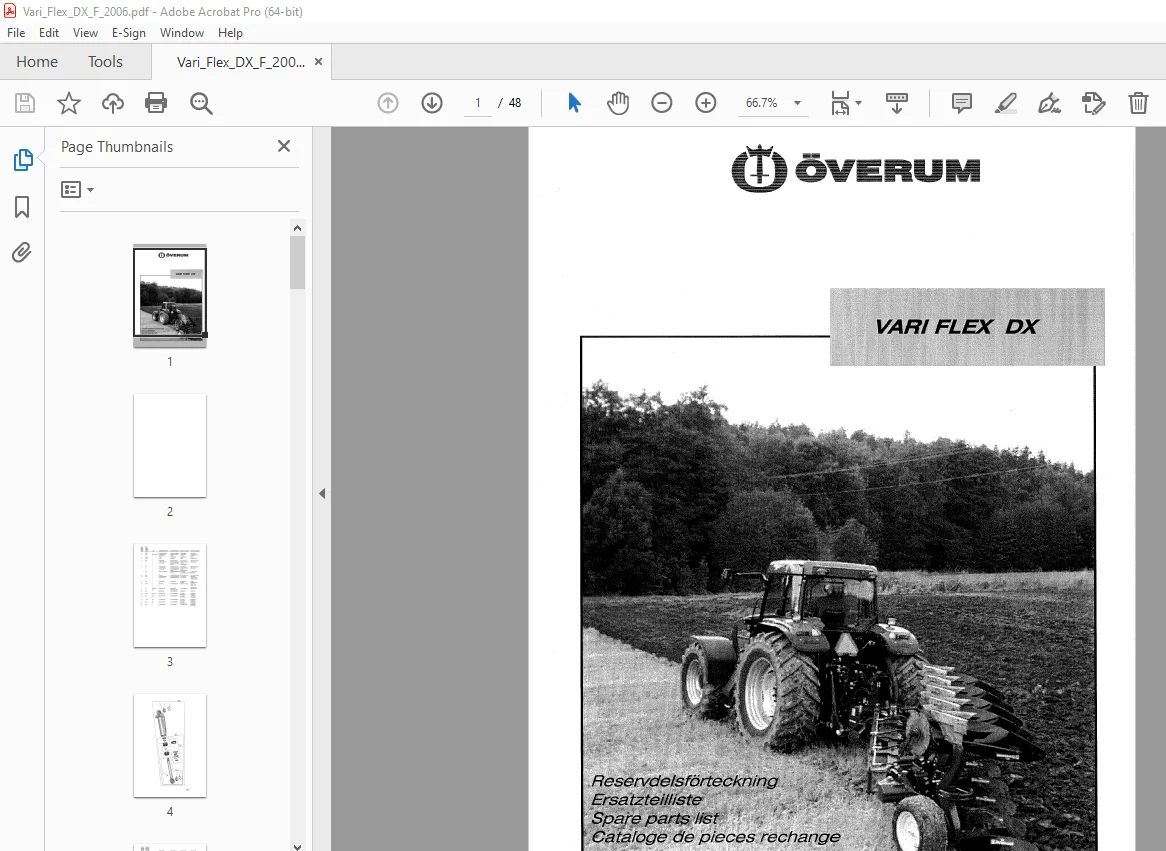Add file to starred with star icon
This screenshot has height=851, width=1166.
(x=68, y=103)
